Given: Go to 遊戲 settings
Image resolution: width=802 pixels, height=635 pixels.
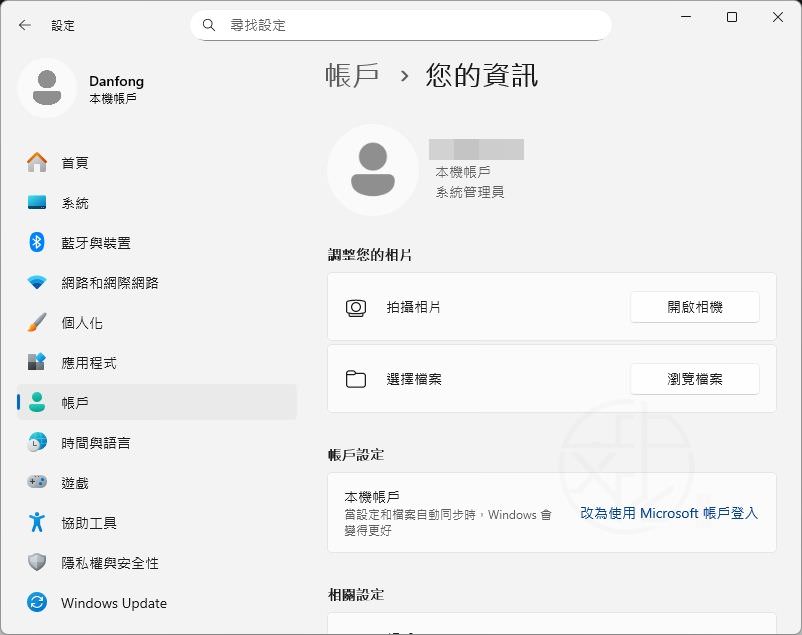Looking at the screenshot, I should tap(157, 482).
